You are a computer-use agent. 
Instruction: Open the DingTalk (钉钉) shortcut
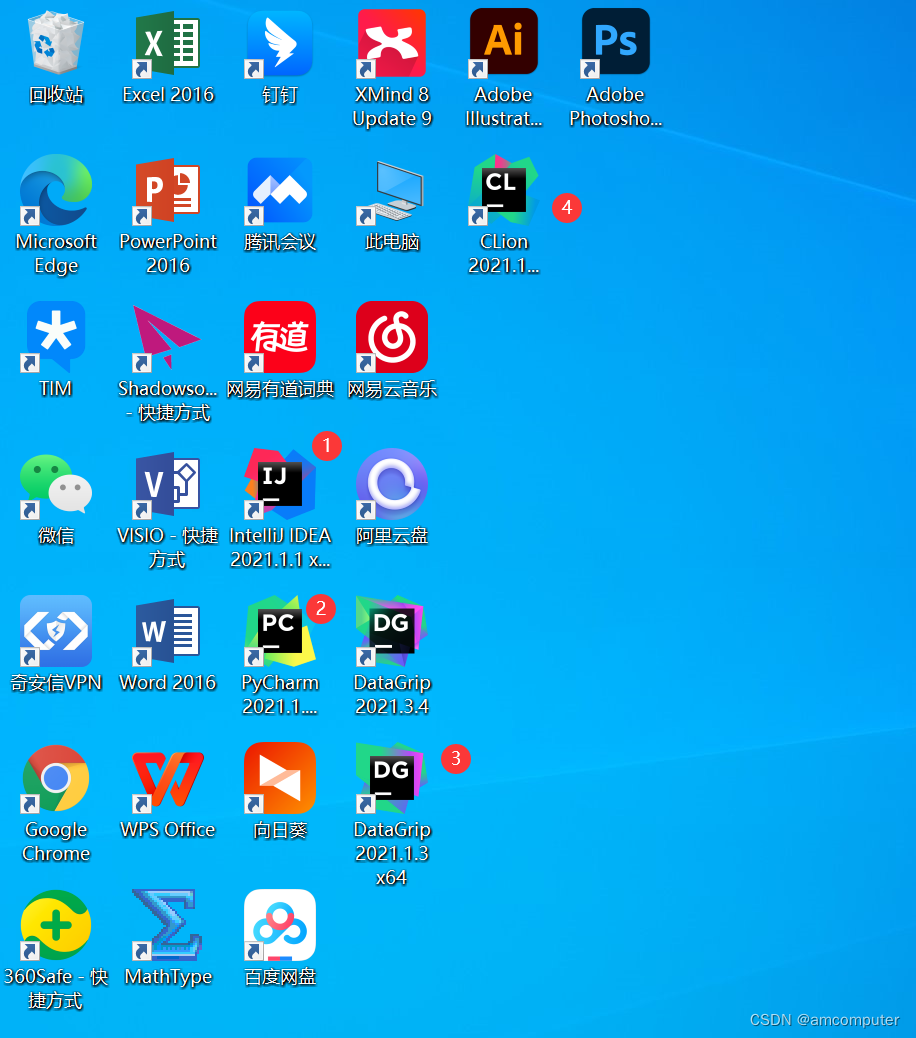[x=280, y=44]
